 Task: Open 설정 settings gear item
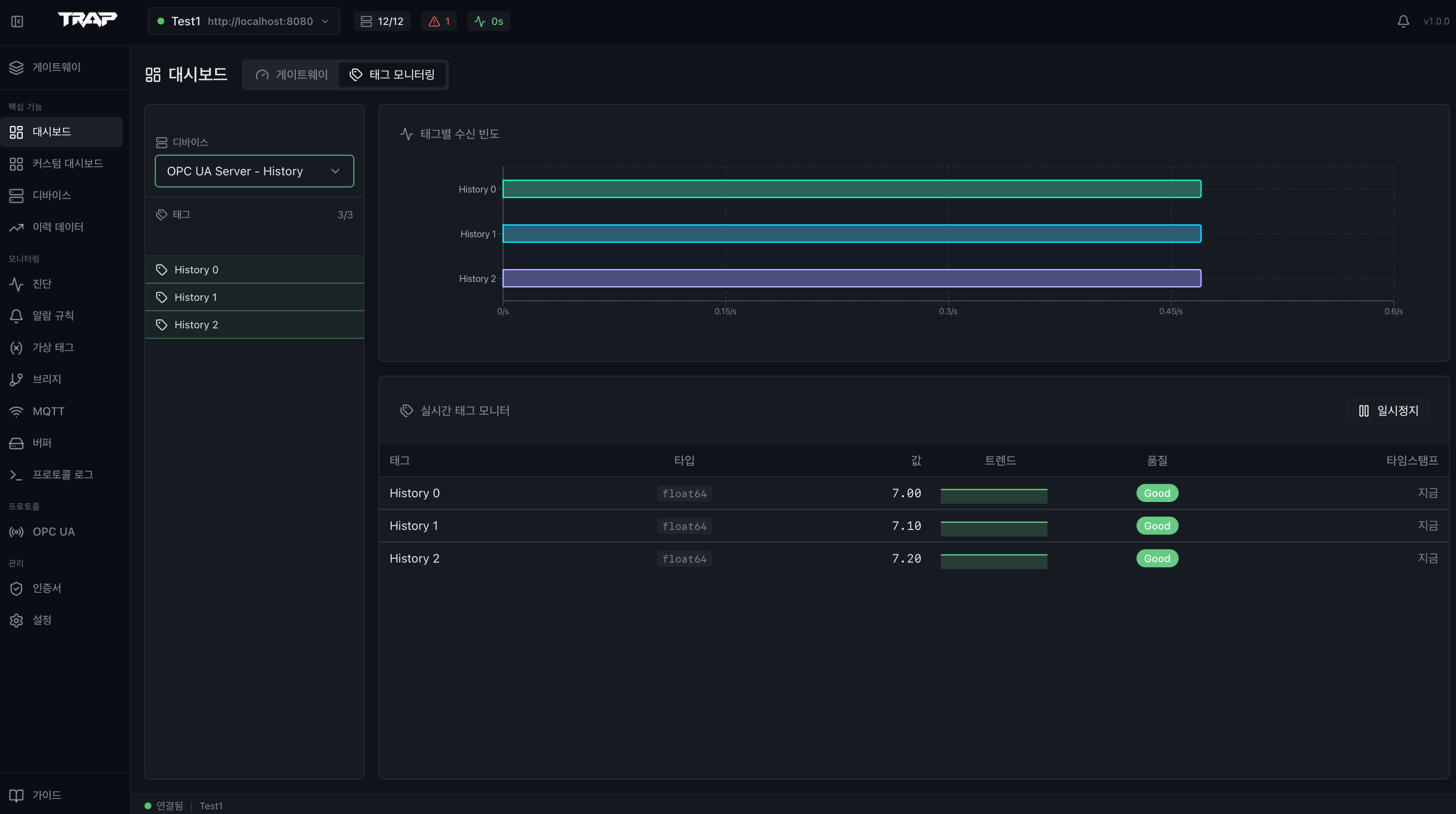coord(42,620)
